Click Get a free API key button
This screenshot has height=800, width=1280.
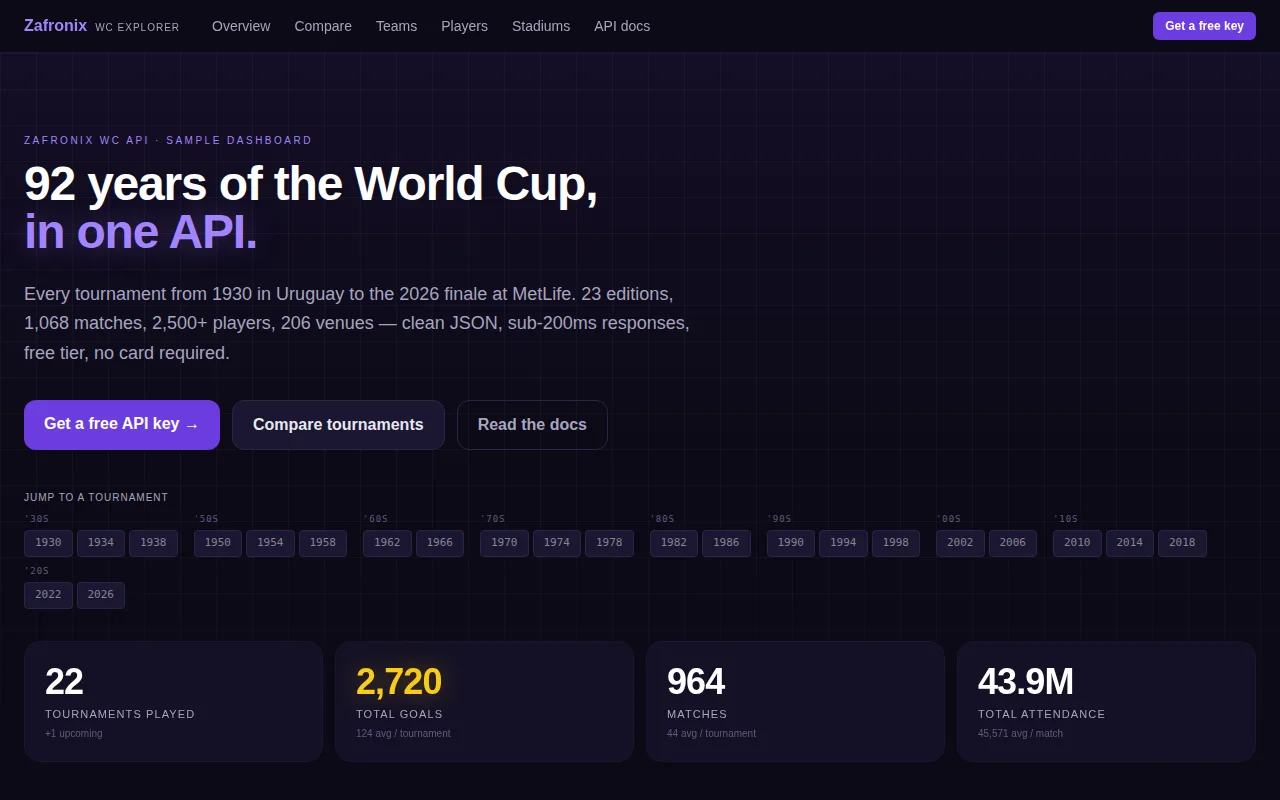click(x=122, y=425)
